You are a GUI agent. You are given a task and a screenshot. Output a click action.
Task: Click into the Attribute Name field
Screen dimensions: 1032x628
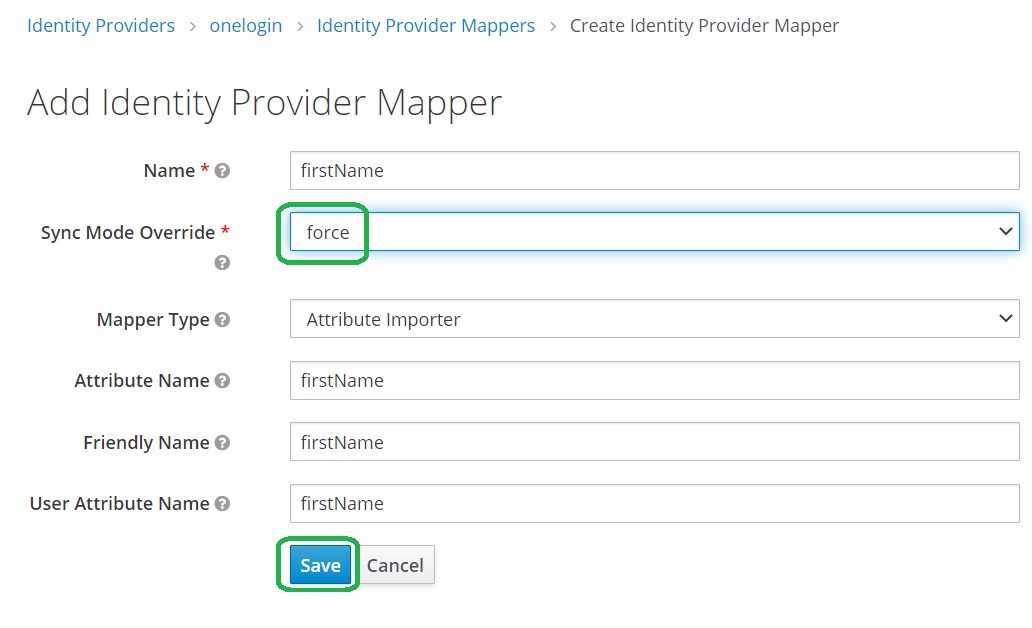[654, 381]
